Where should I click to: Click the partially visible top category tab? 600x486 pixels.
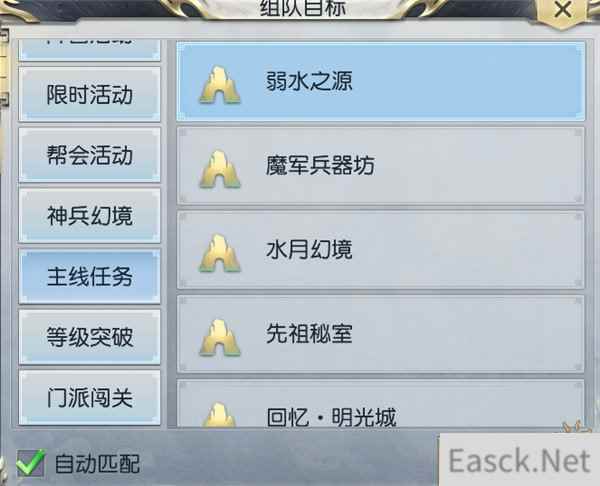point(90,50)
